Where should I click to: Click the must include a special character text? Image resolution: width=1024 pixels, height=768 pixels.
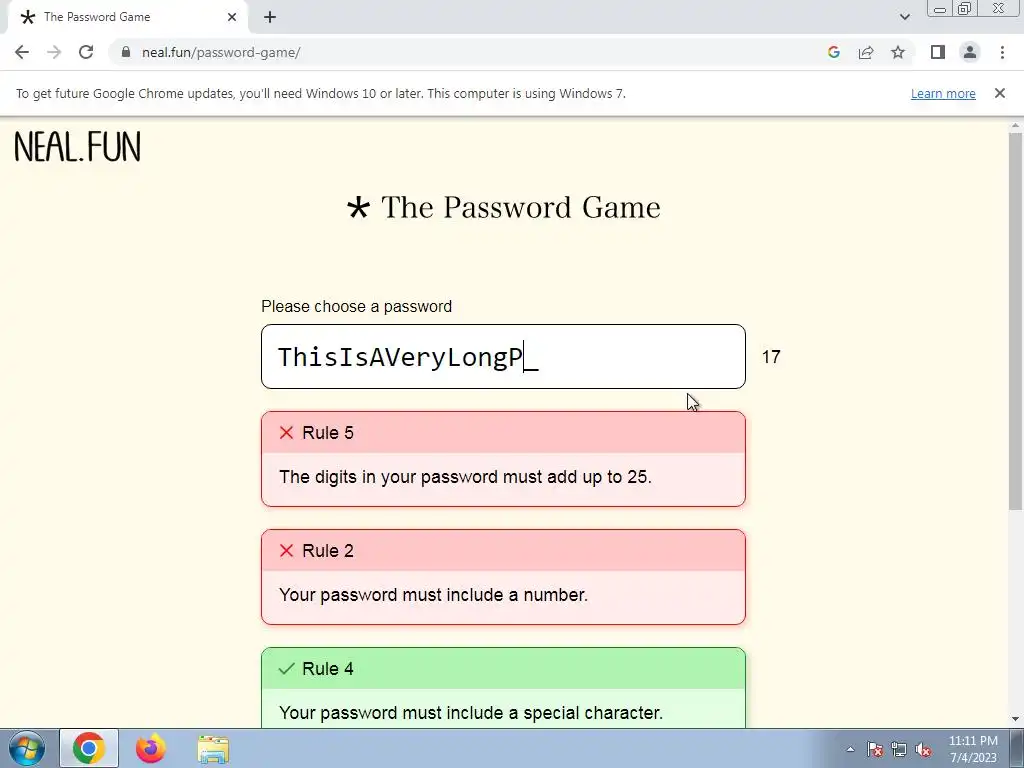coord(471,712)
